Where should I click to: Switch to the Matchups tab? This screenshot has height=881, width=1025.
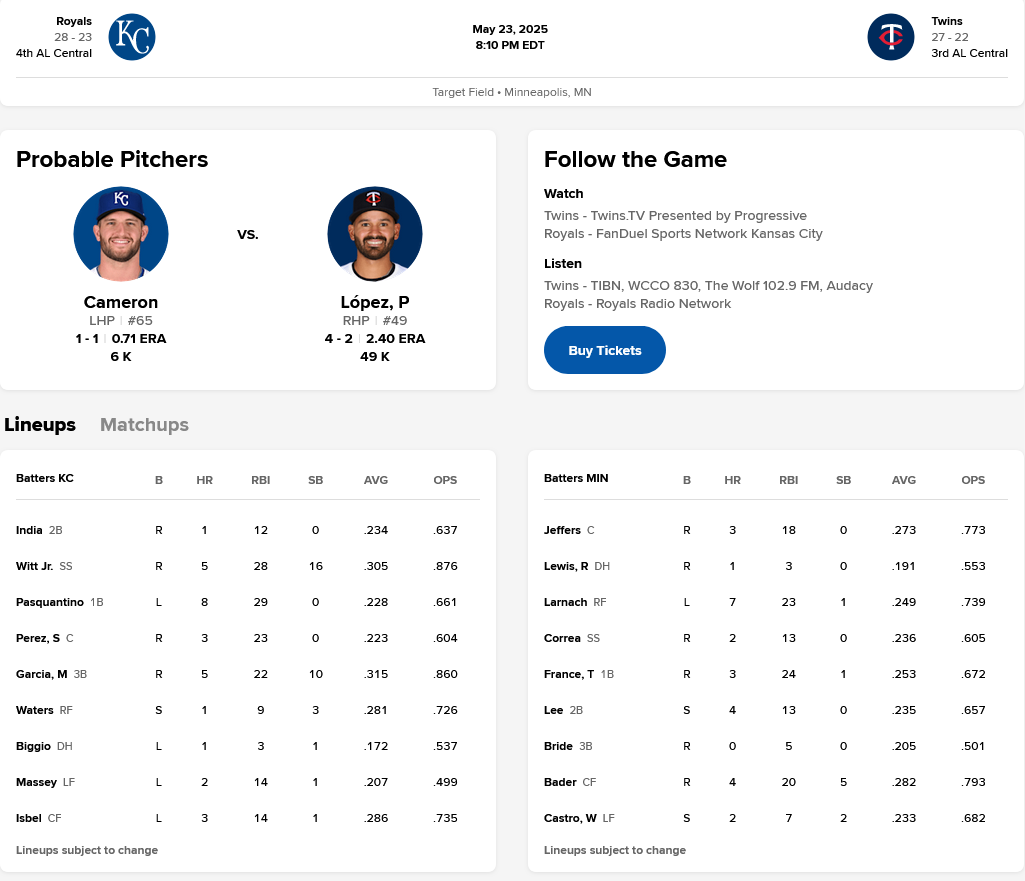[x=144, y=425]
